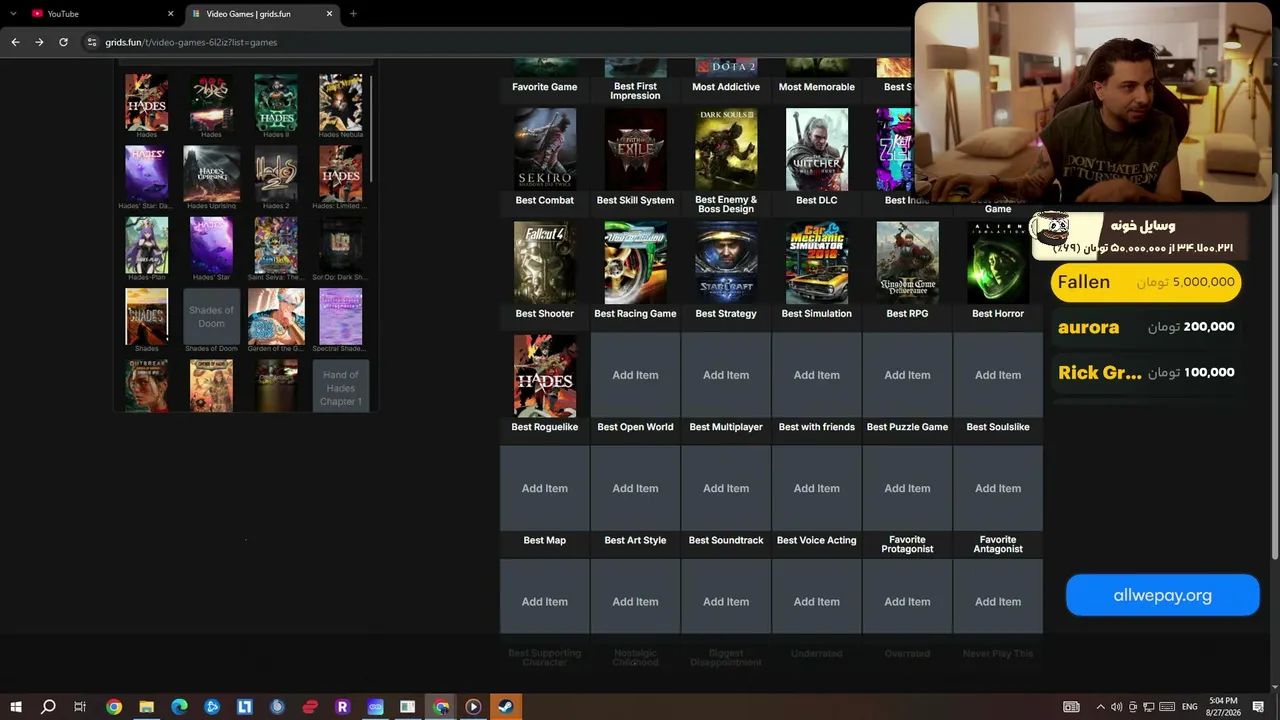The image size is (1280, 720).
Task: Add an item for Best Art Style
Action: coord(635,488)
